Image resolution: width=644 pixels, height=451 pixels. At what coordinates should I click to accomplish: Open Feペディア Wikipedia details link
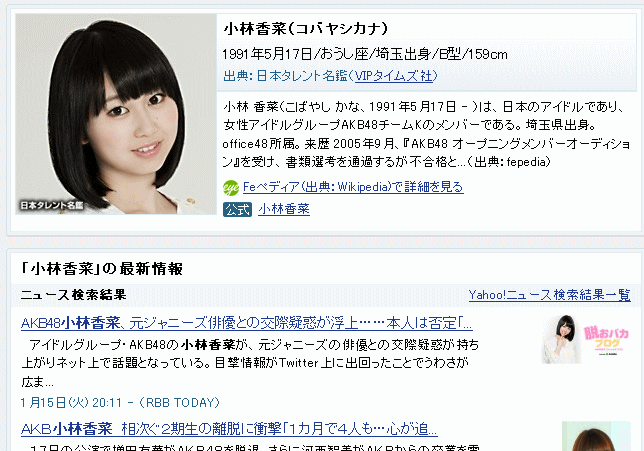pos(353,187)
